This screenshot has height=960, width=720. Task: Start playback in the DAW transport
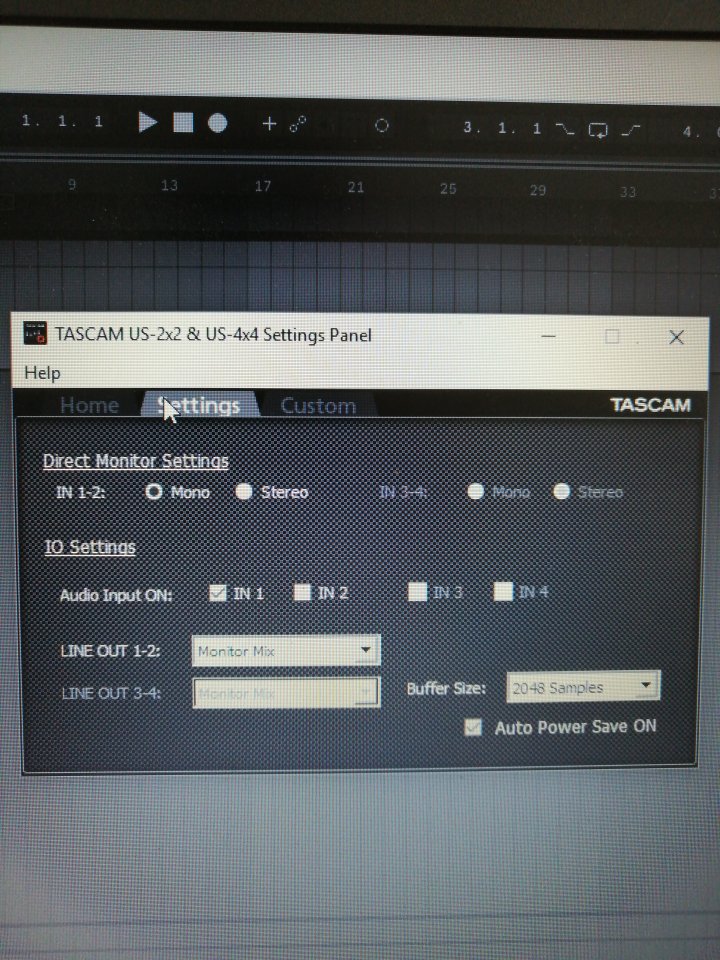(x=148, y=122)
